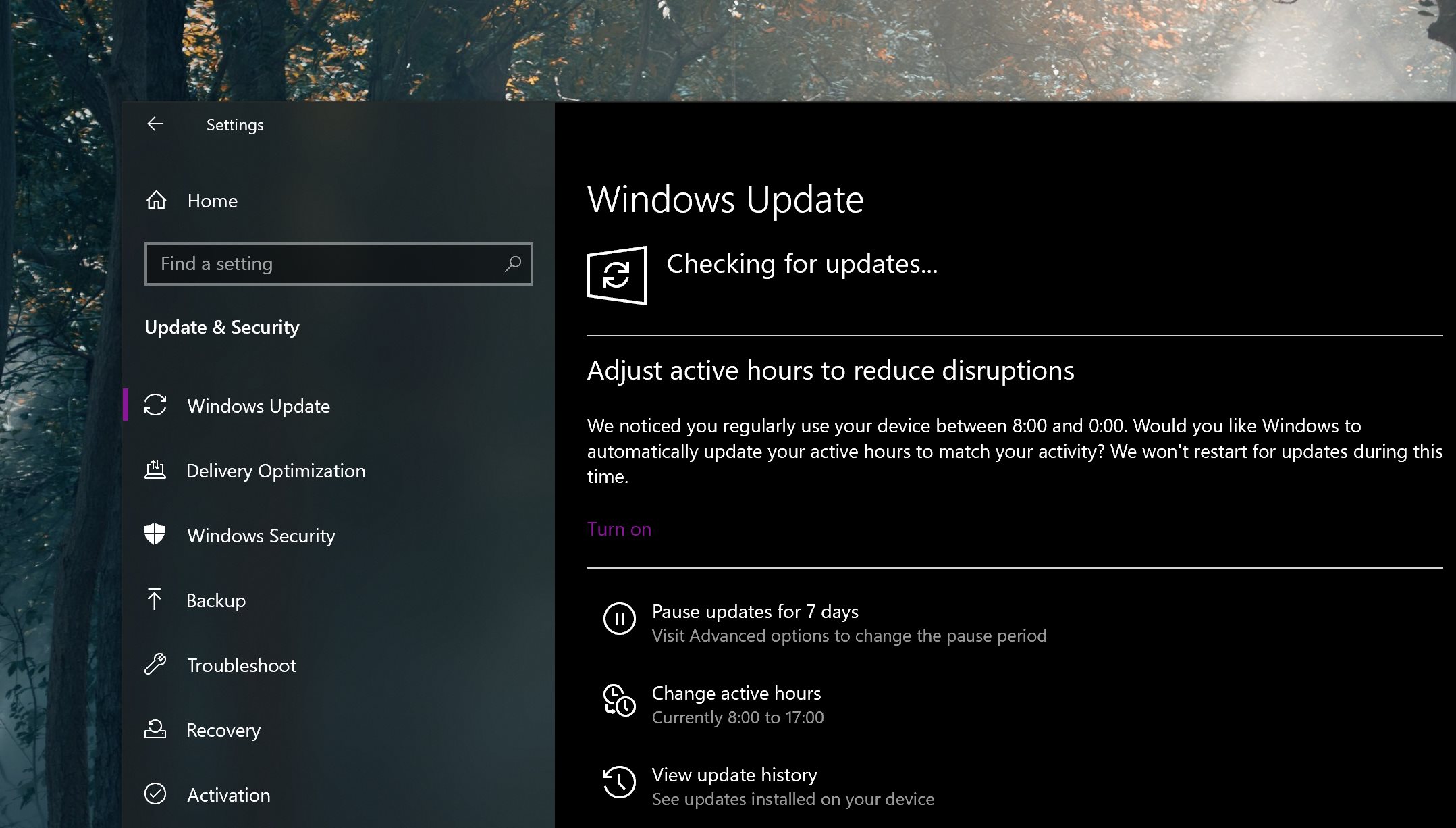The image size is (1456, 828).
Task: Select Windows Update in the sidebar
Action: (338, 405)
